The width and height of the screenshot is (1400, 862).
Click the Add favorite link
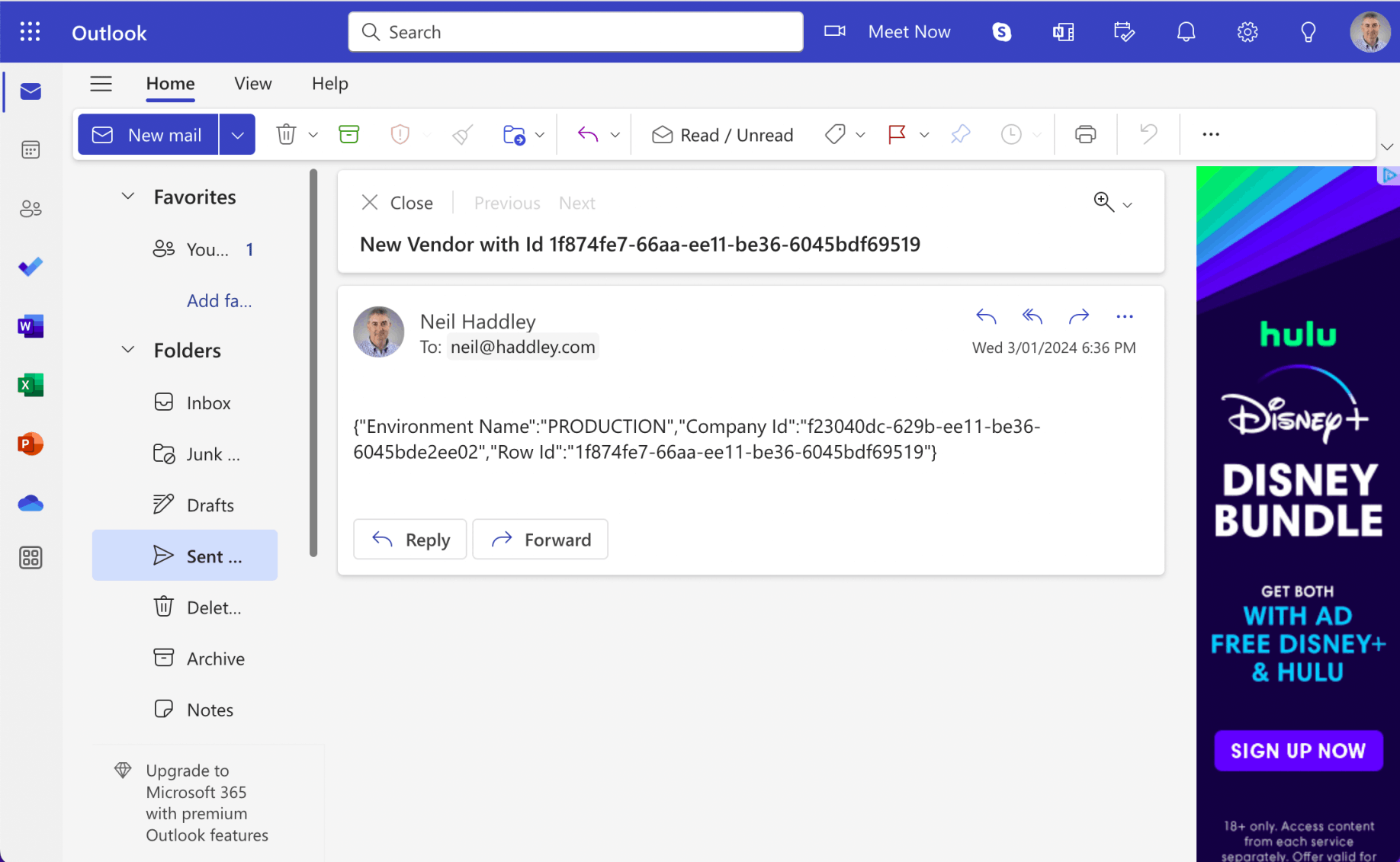click(x=220, y=300)
